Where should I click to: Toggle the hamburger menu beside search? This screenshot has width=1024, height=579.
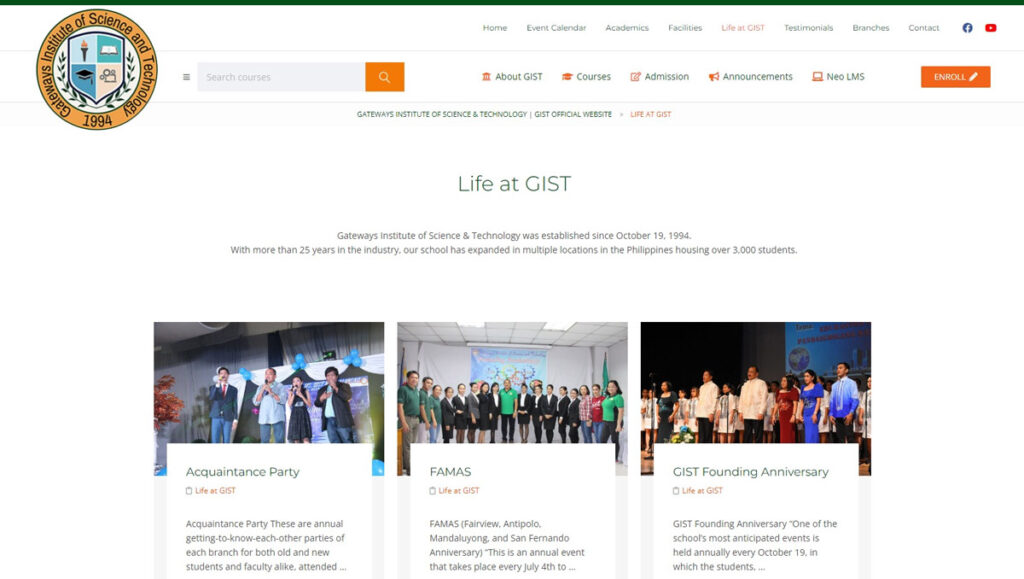[186, 77]
